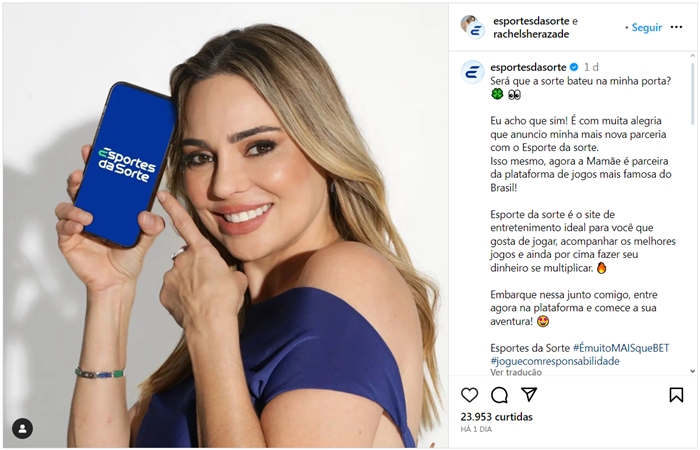
Task: Open the esportesdasorte avatar beside caption
Action: [x=472, y=72]
